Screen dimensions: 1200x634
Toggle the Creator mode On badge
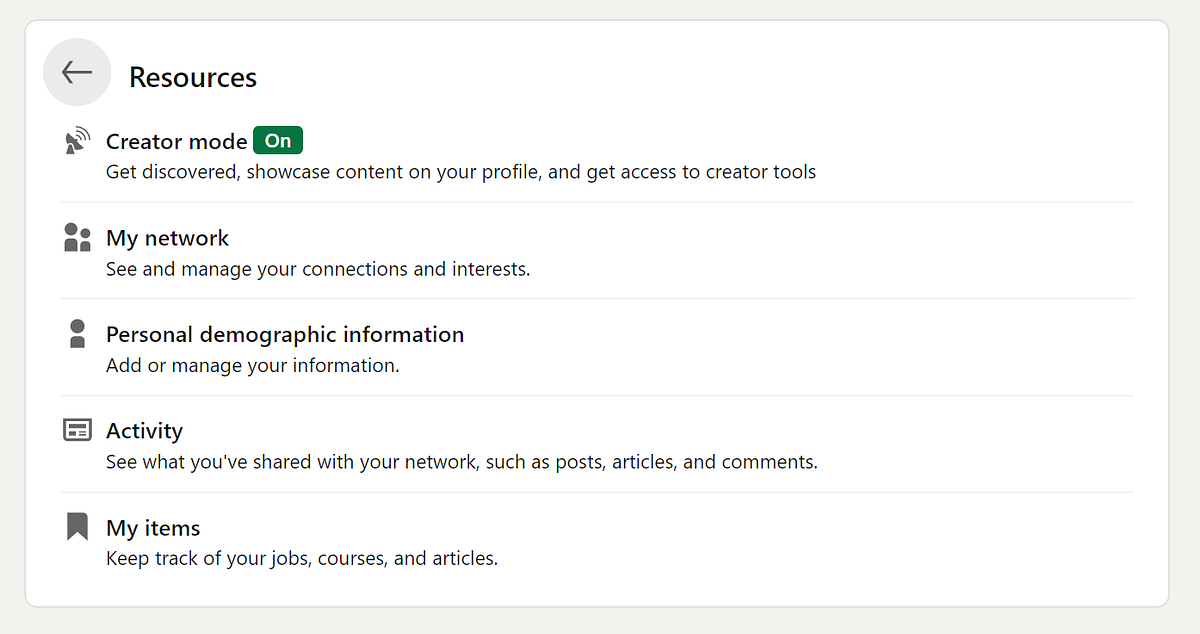click(x=278, y=141)
